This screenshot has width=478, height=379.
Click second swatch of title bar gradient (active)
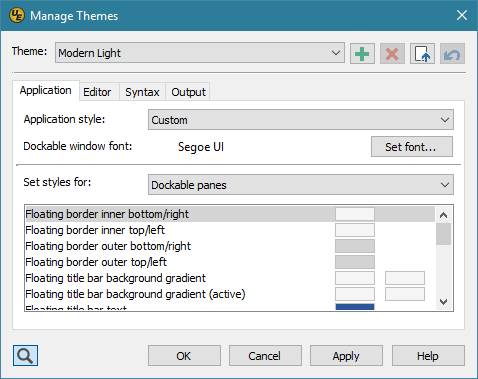tap(405, 294)
